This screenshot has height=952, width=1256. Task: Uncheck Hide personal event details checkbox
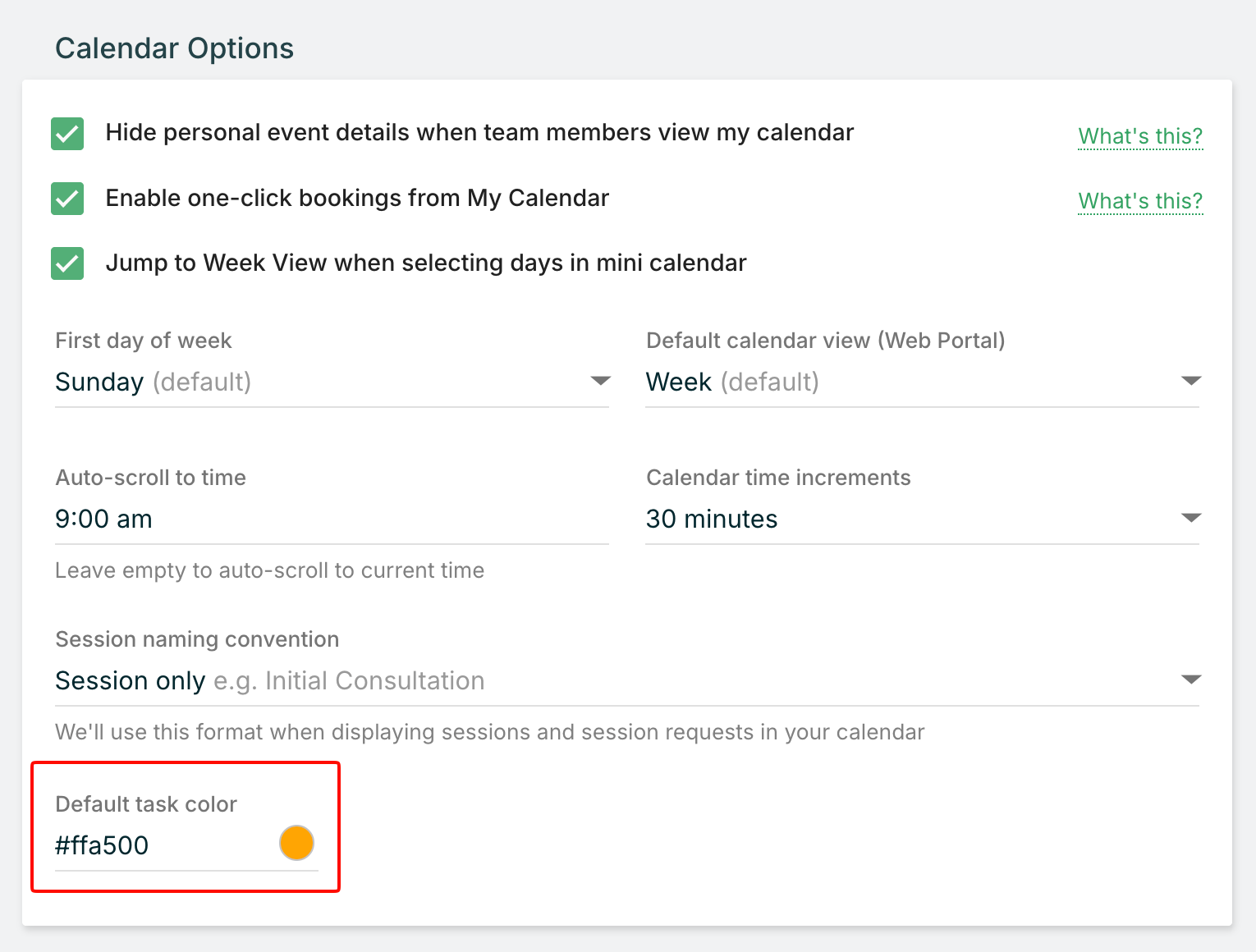click(x=67, y=134)
